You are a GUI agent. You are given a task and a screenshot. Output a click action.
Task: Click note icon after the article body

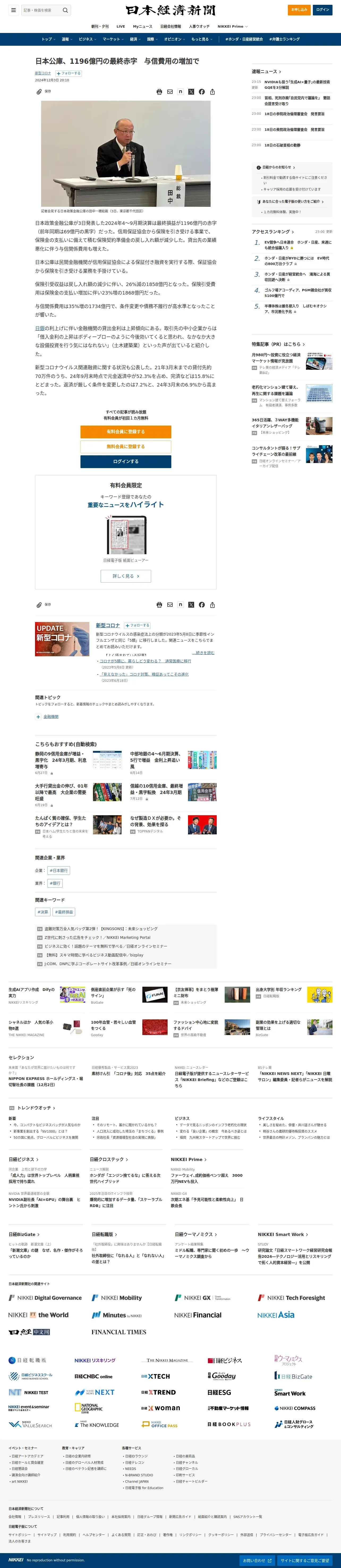point(181,605)
